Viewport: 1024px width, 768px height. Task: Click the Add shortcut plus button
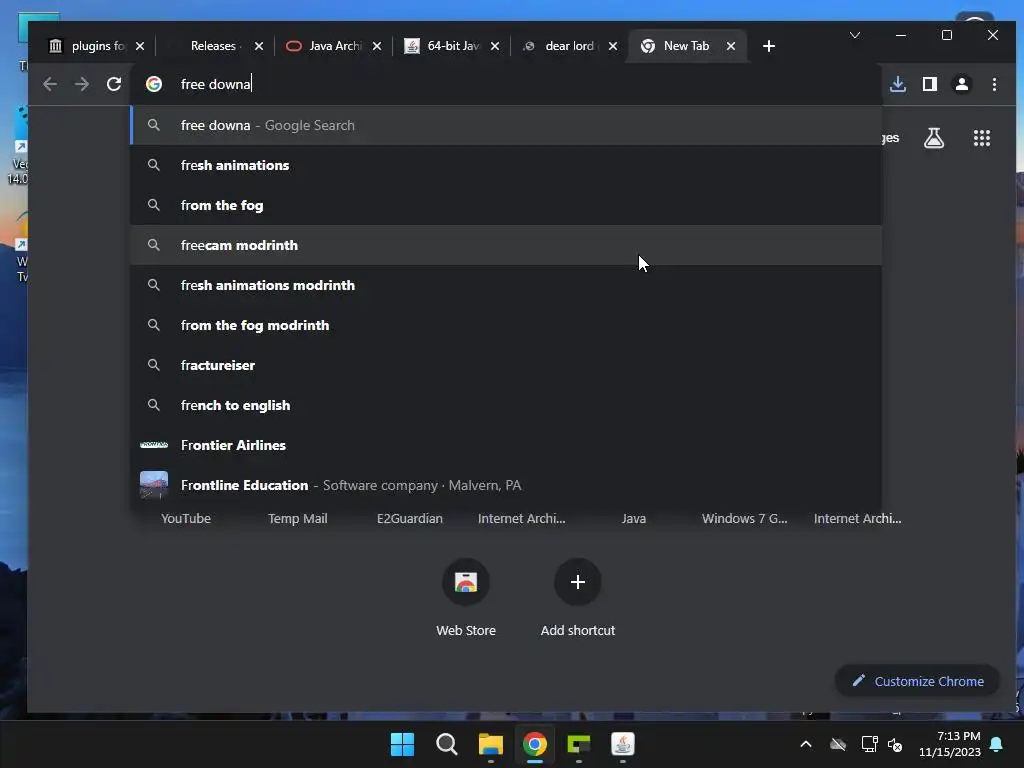[x=577, y=582]
